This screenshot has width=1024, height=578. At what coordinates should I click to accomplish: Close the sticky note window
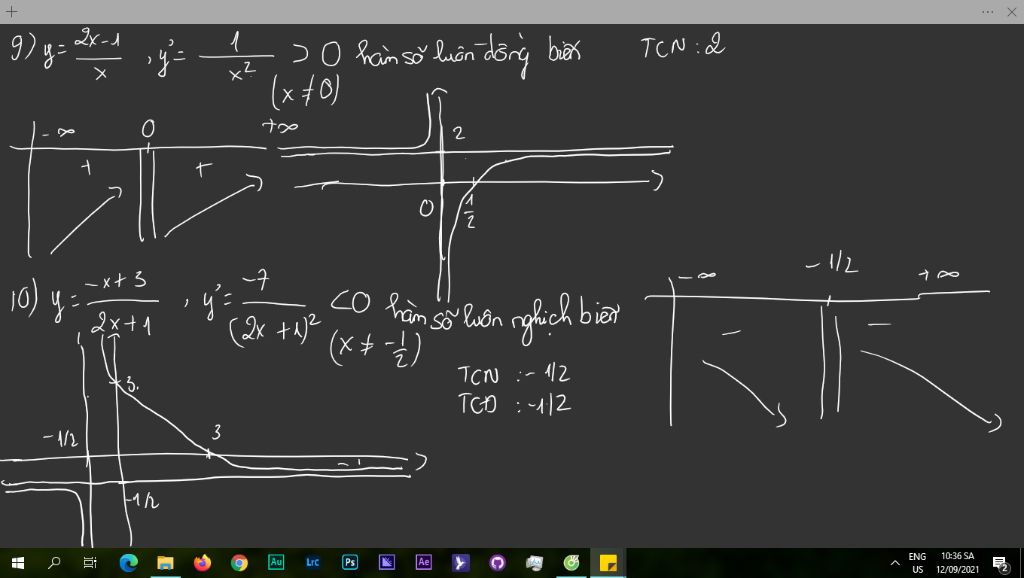coord(1012,12)
